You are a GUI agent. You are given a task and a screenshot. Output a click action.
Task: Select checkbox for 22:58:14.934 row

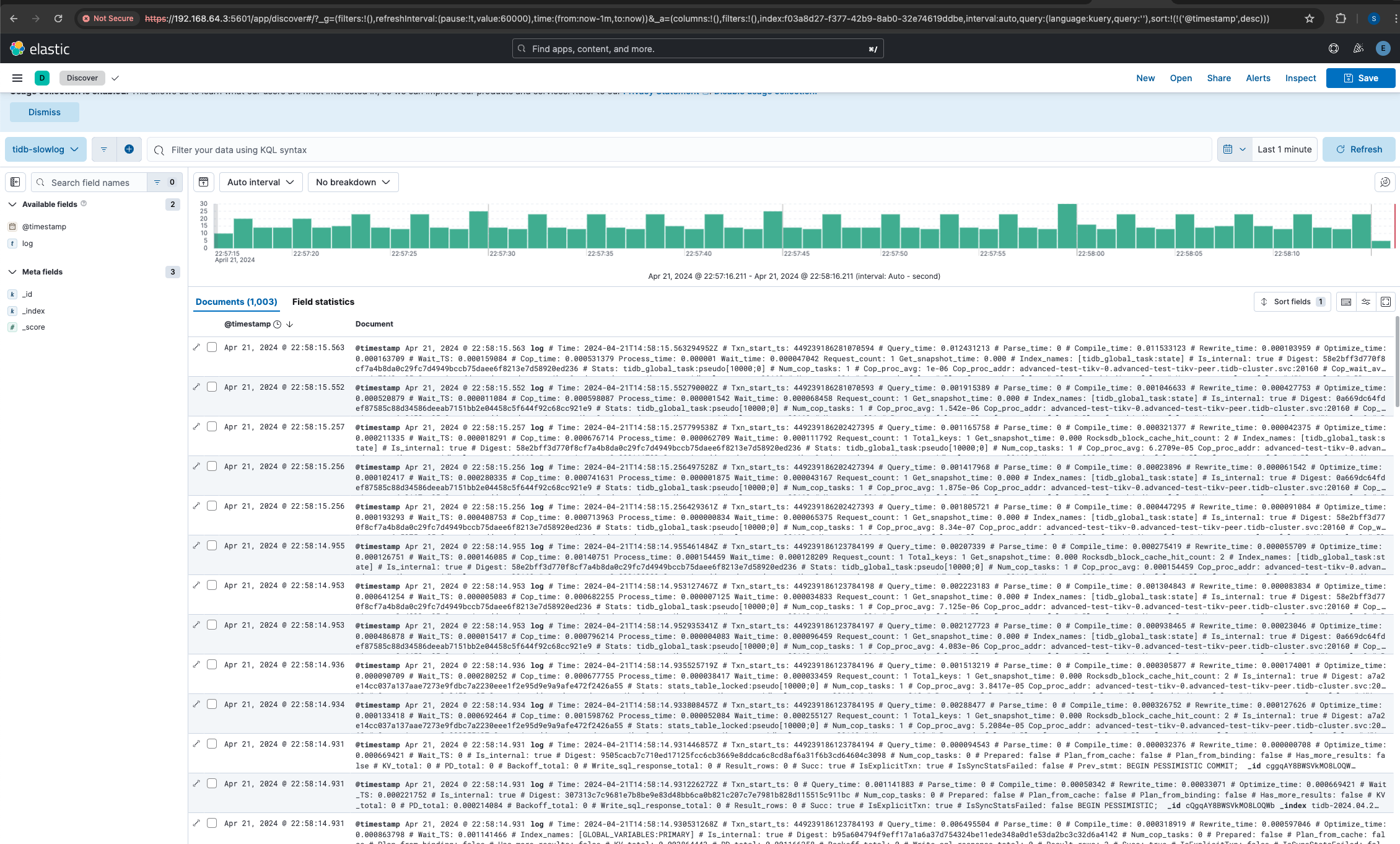(x=212, y=704)
